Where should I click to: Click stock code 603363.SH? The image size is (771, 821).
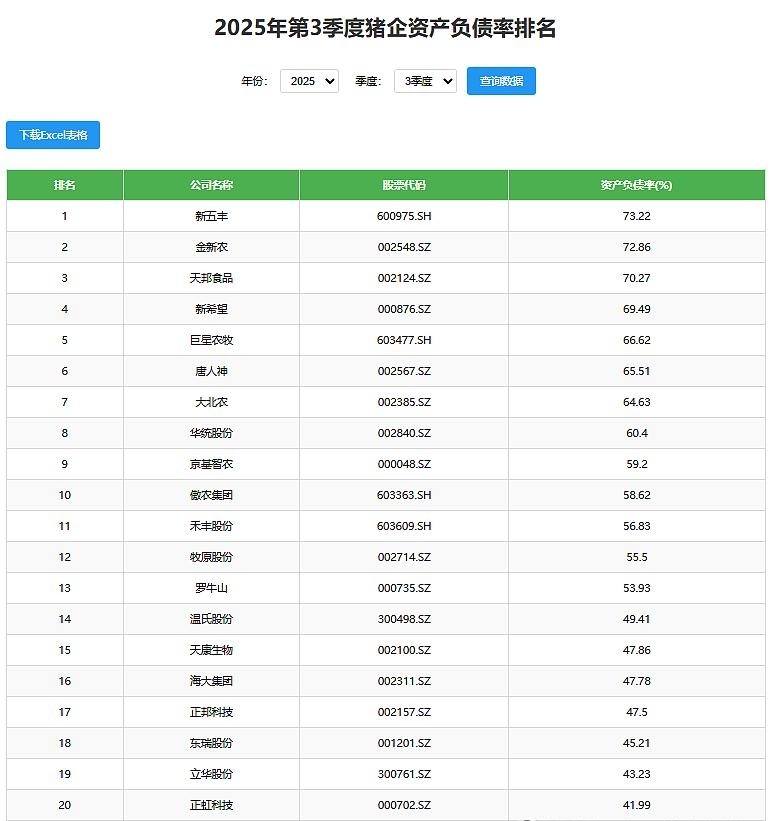(x=404, y=495)
